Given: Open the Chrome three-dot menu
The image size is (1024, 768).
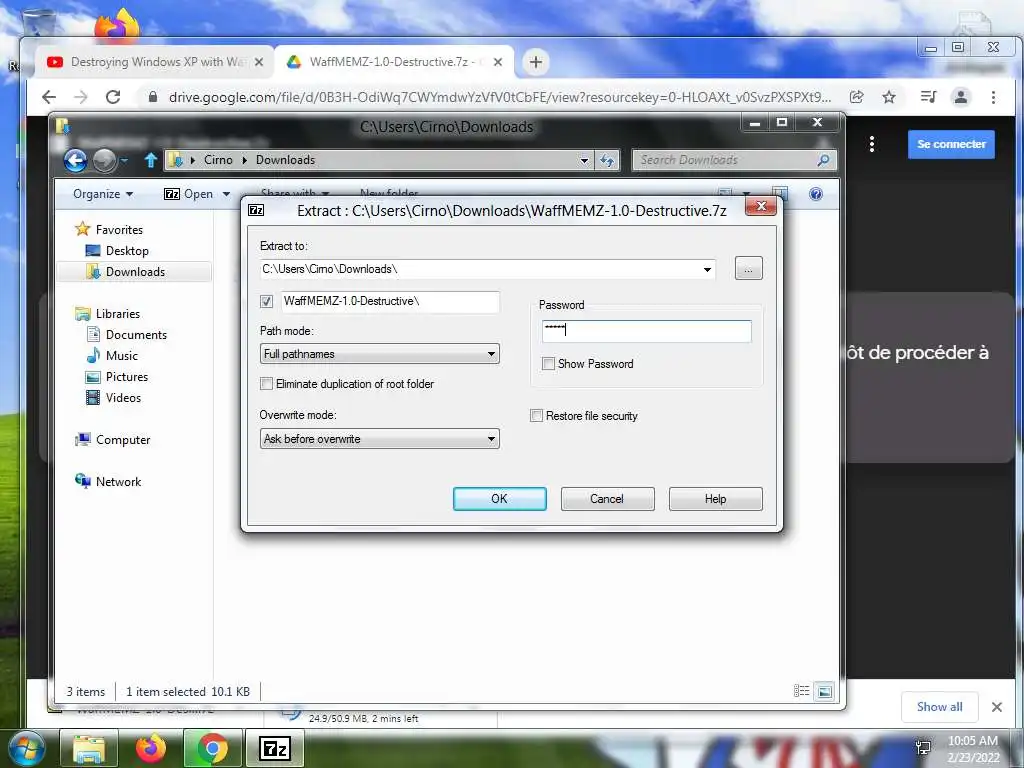Looking at the screenshot, I should (x=993, y=97).
